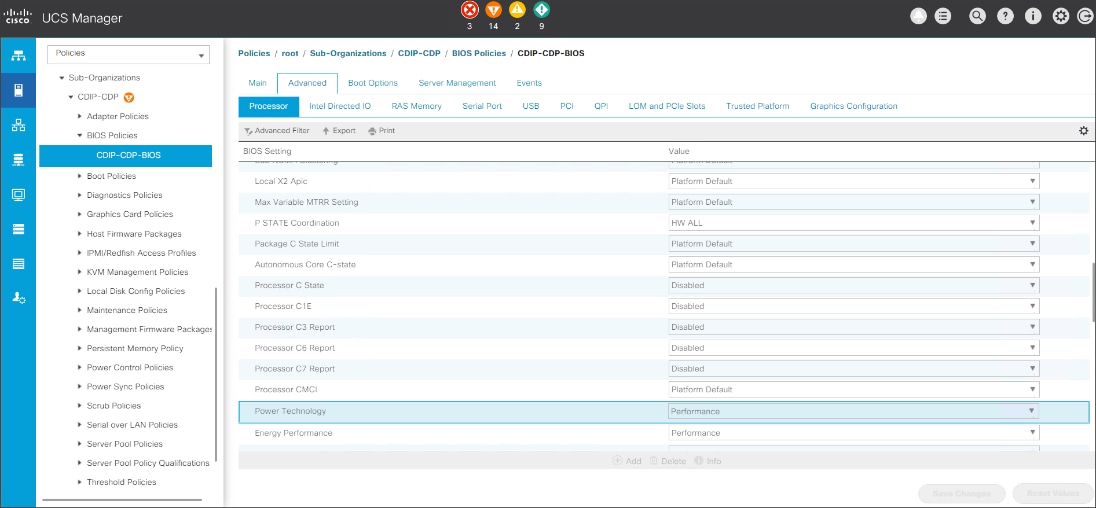This screenshot has width=1096, height=508.
Task: Open Processor C3 Report dropdown
Action: [x=853, y=327]
